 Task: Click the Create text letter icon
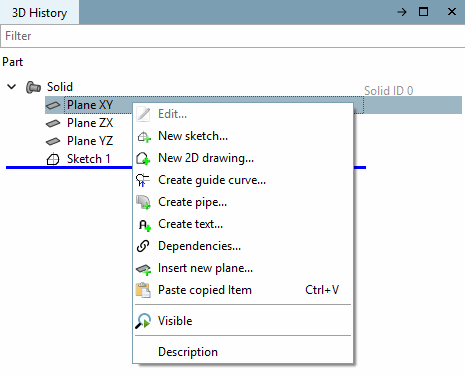(x=144, y=225)
